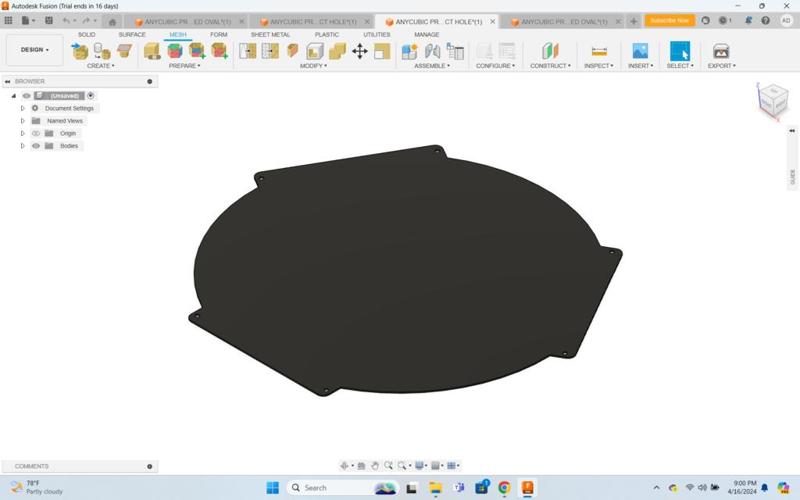Switch to the UTILITIES tab
The width and height of the screenshot is (800, 500).
click(377, 35)
